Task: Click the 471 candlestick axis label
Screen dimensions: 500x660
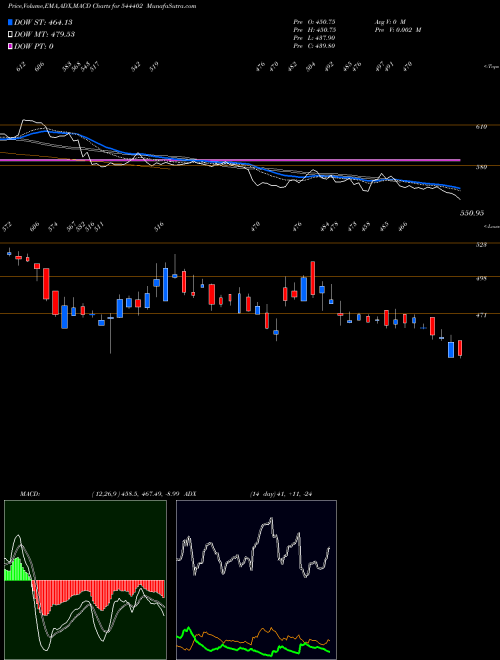Action: [x=482, y=315]
